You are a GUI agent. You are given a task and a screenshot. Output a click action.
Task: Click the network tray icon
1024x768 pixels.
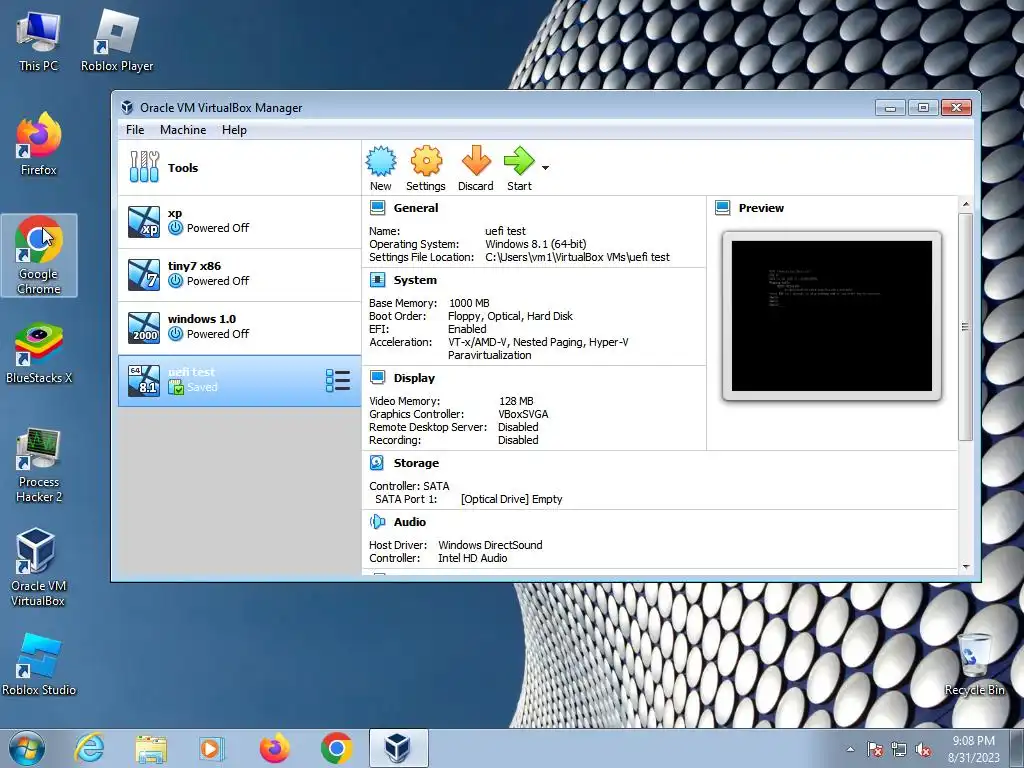click(899, 750)
